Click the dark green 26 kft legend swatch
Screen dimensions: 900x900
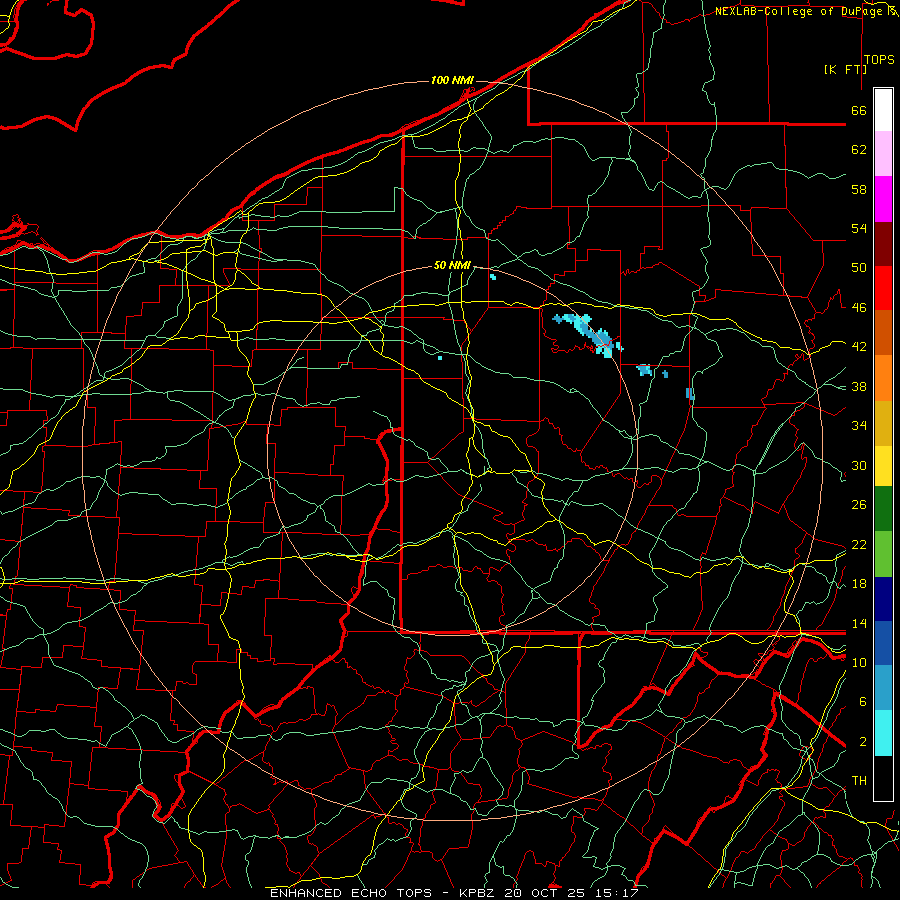[x=883, y=509]
